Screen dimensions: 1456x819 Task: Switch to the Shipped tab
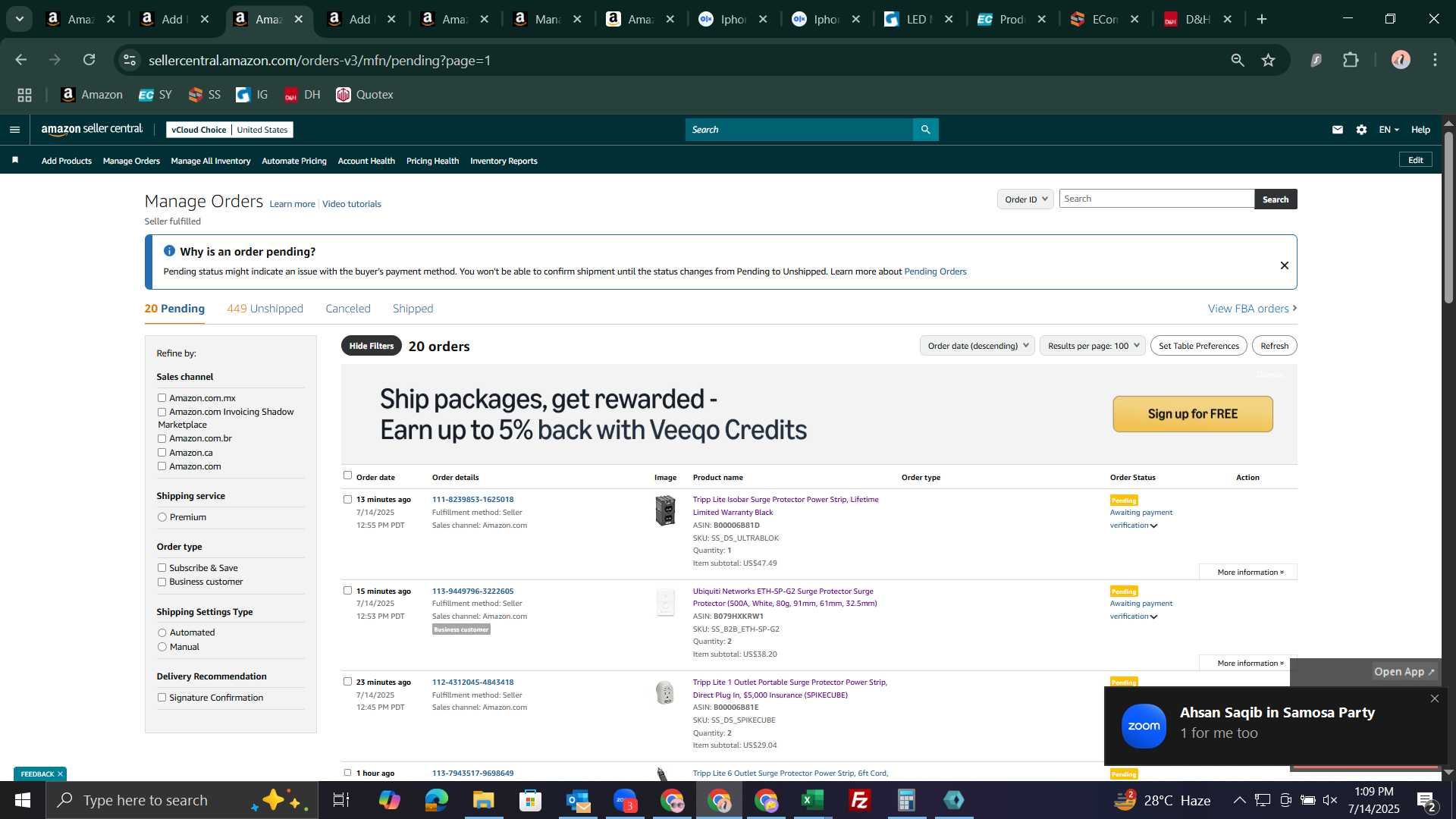point(413,309)
